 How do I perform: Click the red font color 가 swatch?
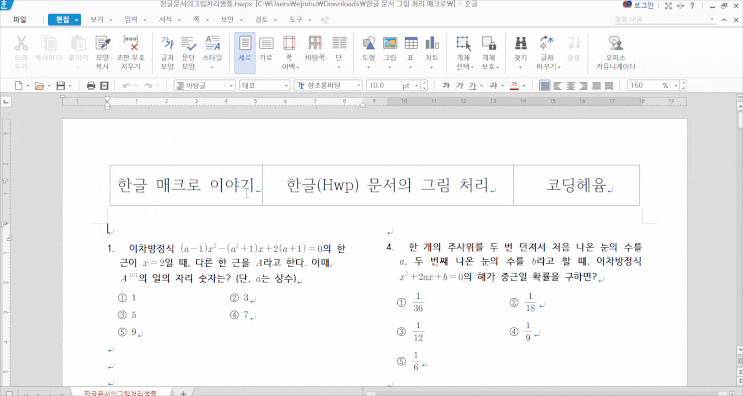(x=514, y=86)
